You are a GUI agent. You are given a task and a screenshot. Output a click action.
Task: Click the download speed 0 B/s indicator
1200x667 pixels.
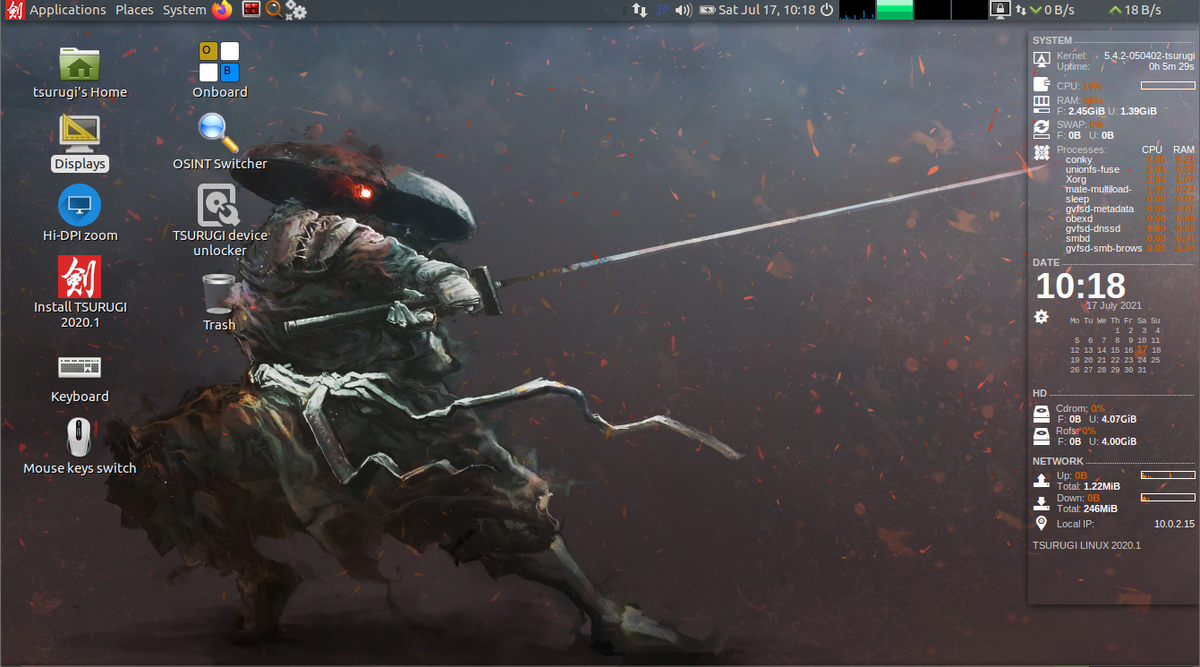[x=1055, y=10]
